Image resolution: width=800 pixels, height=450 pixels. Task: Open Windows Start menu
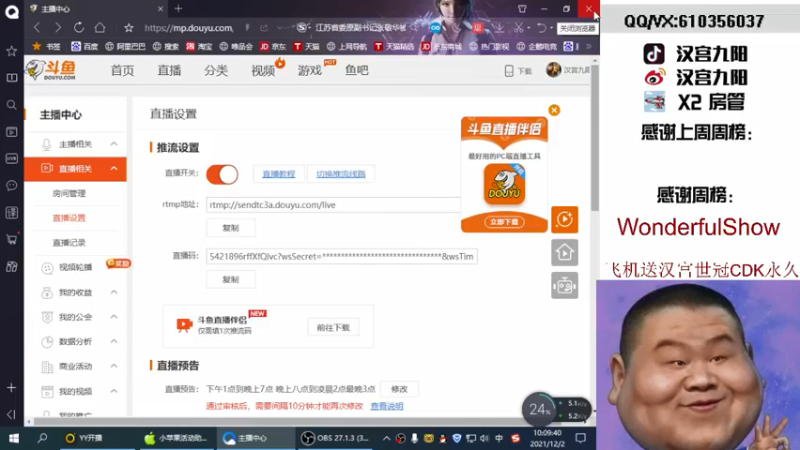[14, 438]
